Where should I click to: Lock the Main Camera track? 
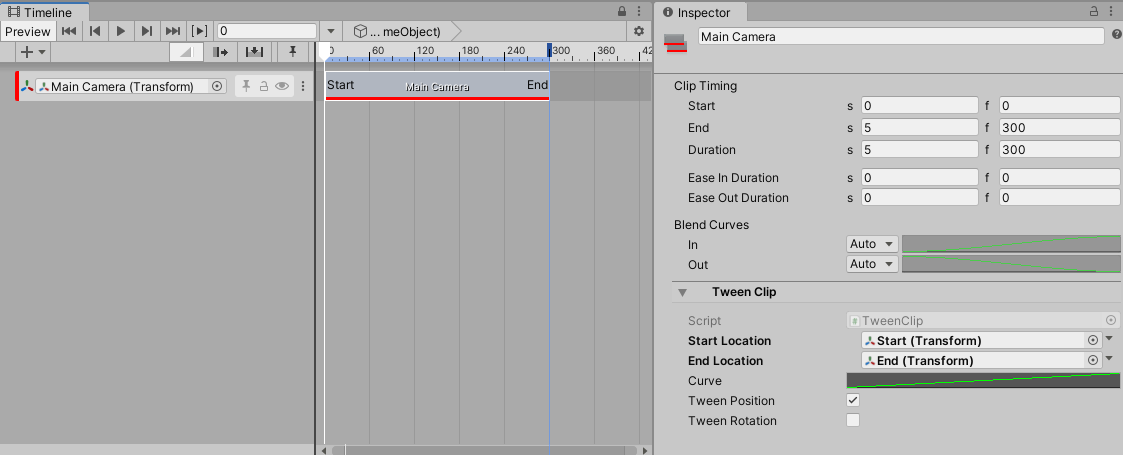(264, 87)
